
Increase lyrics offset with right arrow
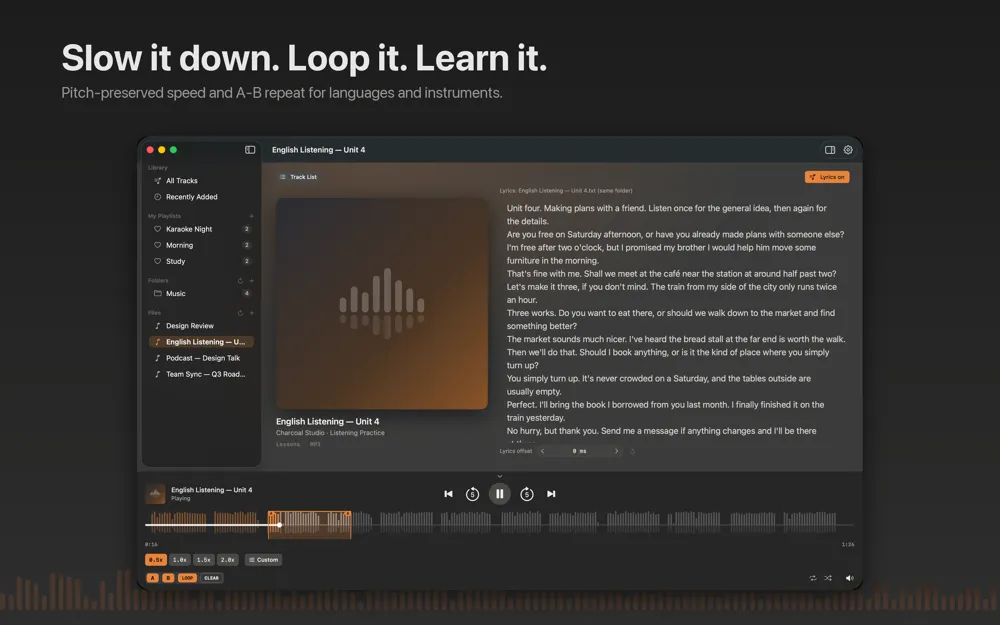coord(616,451)
